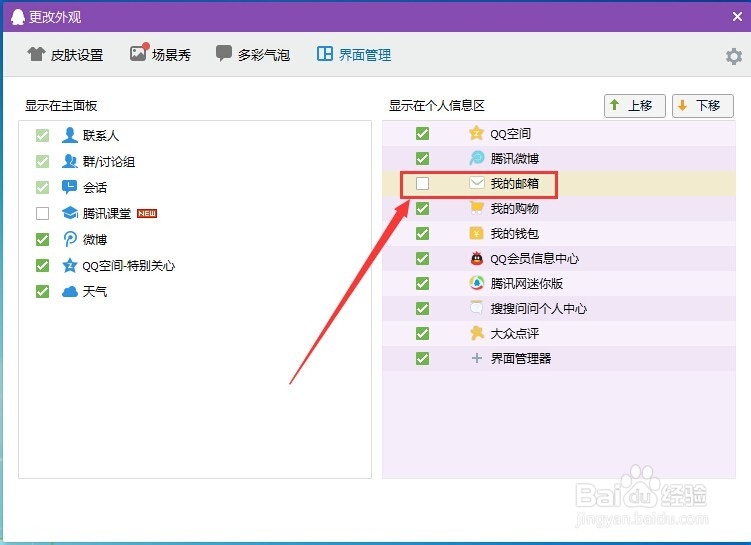Image resolution: width=751 pixels, height=545 pixels.
Task: Select the 我的购物 row text
Action: point(514,209)
